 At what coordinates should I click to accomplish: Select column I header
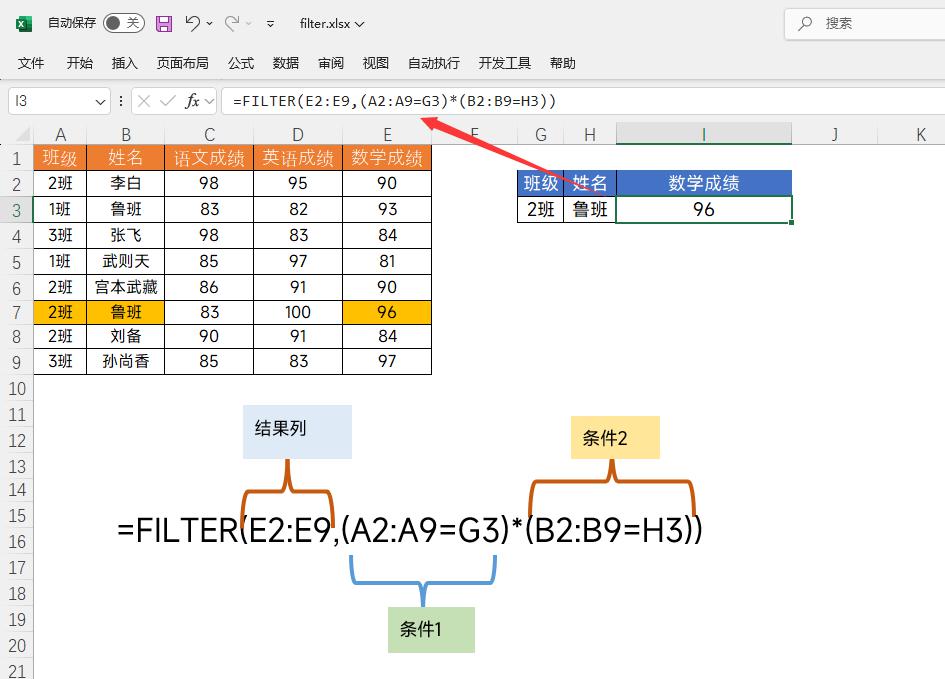(x=703, y=134)
